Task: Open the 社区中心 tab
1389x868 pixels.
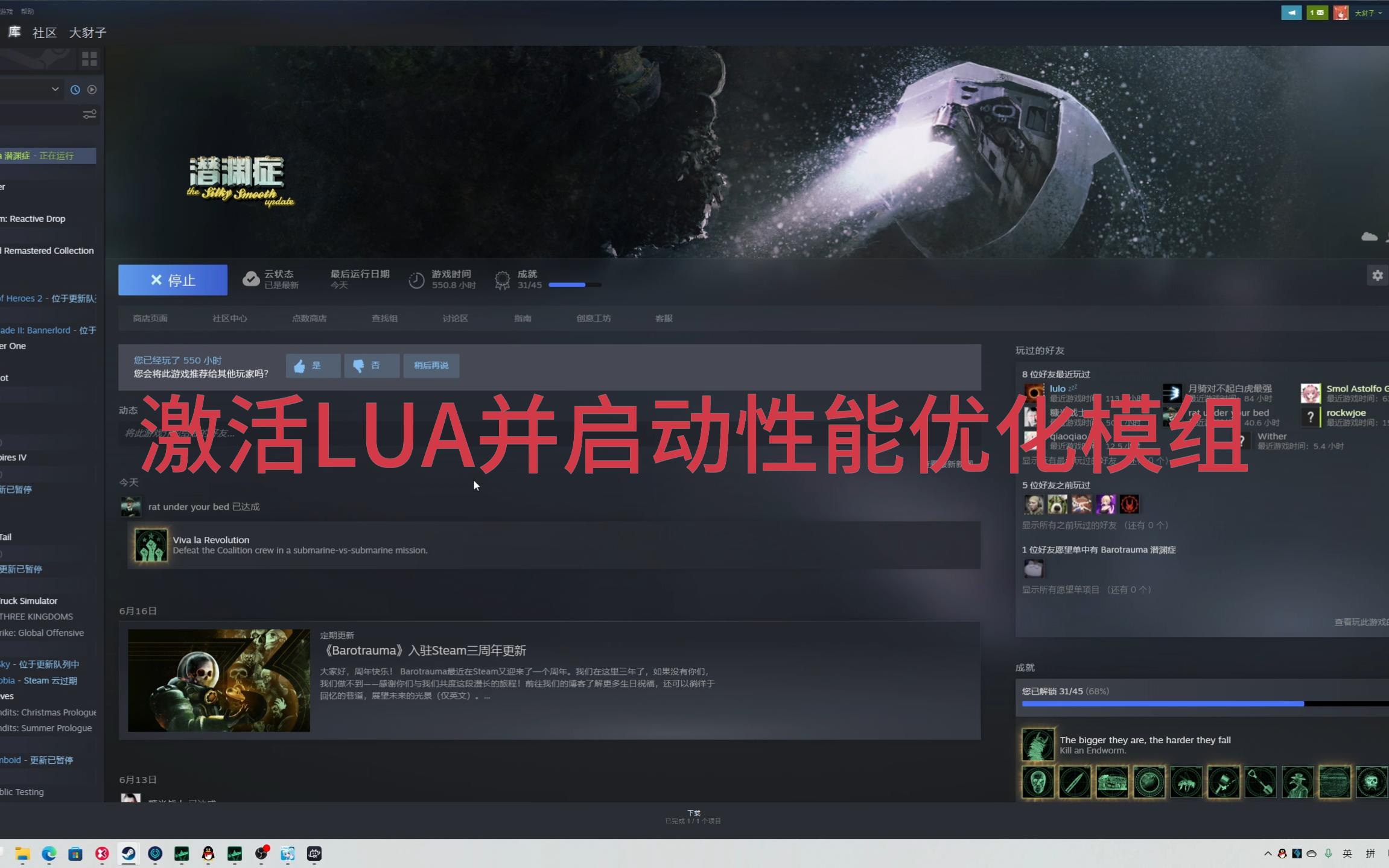Action: [x=229, y=318]
